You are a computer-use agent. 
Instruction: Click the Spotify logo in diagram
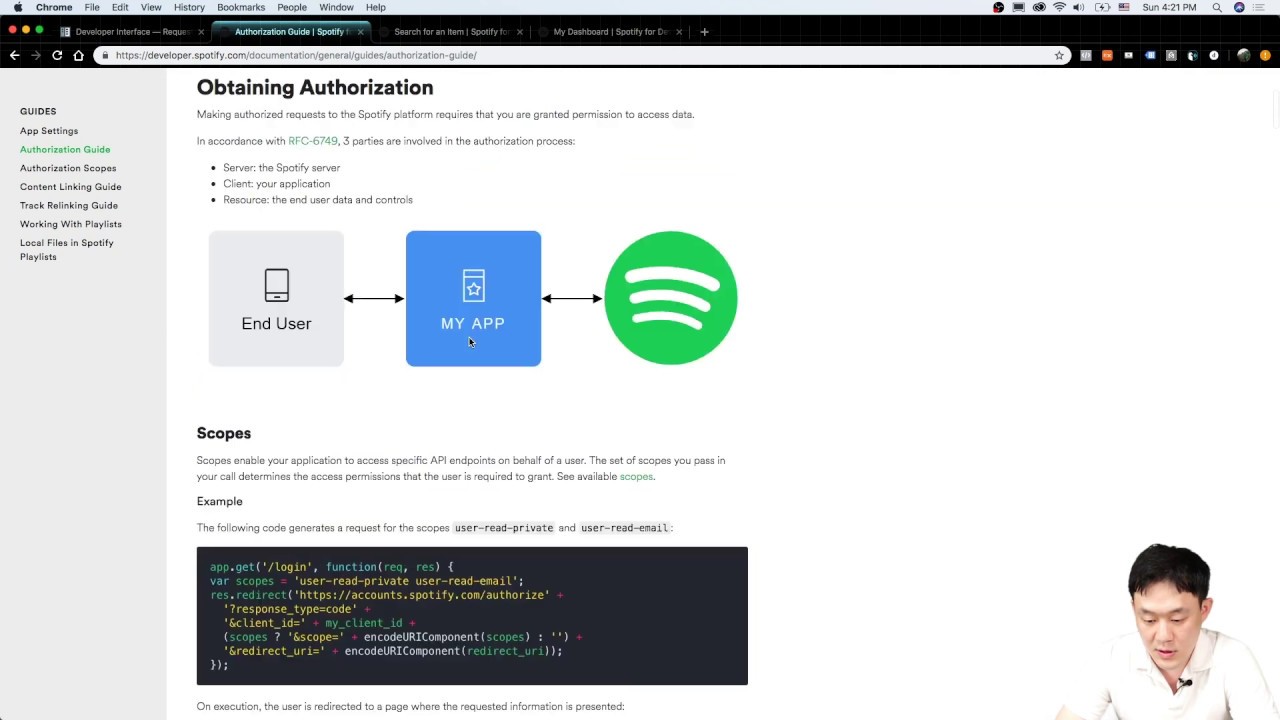(x=671, y=298)
